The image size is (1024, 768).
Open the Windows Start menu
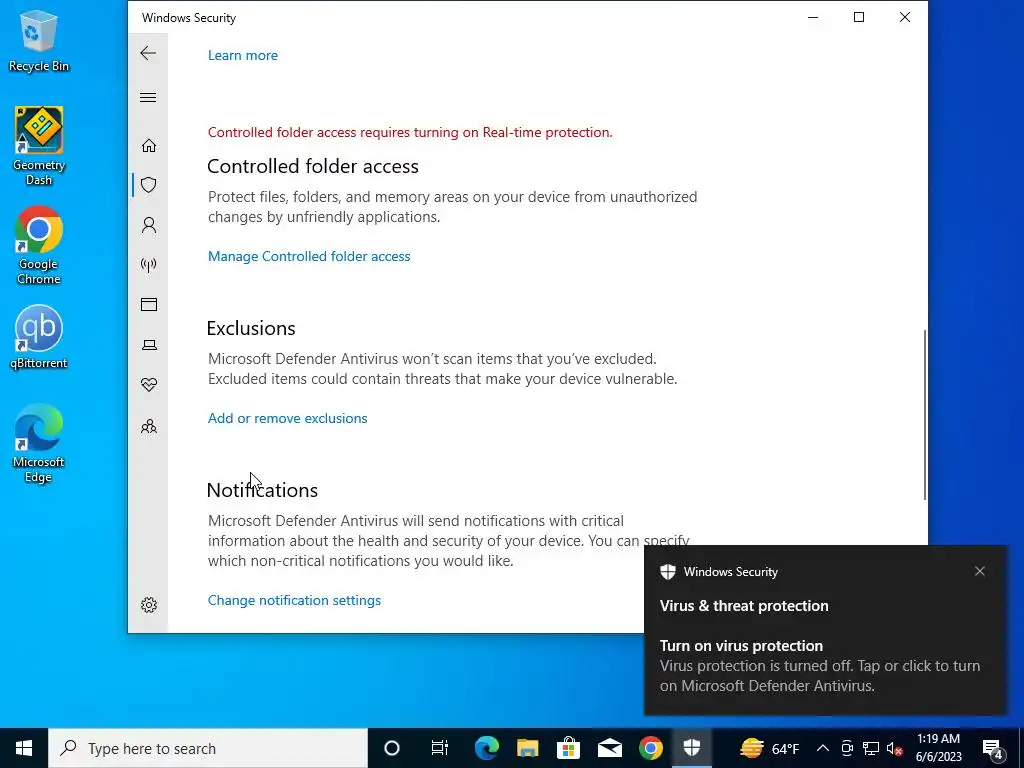coord(24,748)
